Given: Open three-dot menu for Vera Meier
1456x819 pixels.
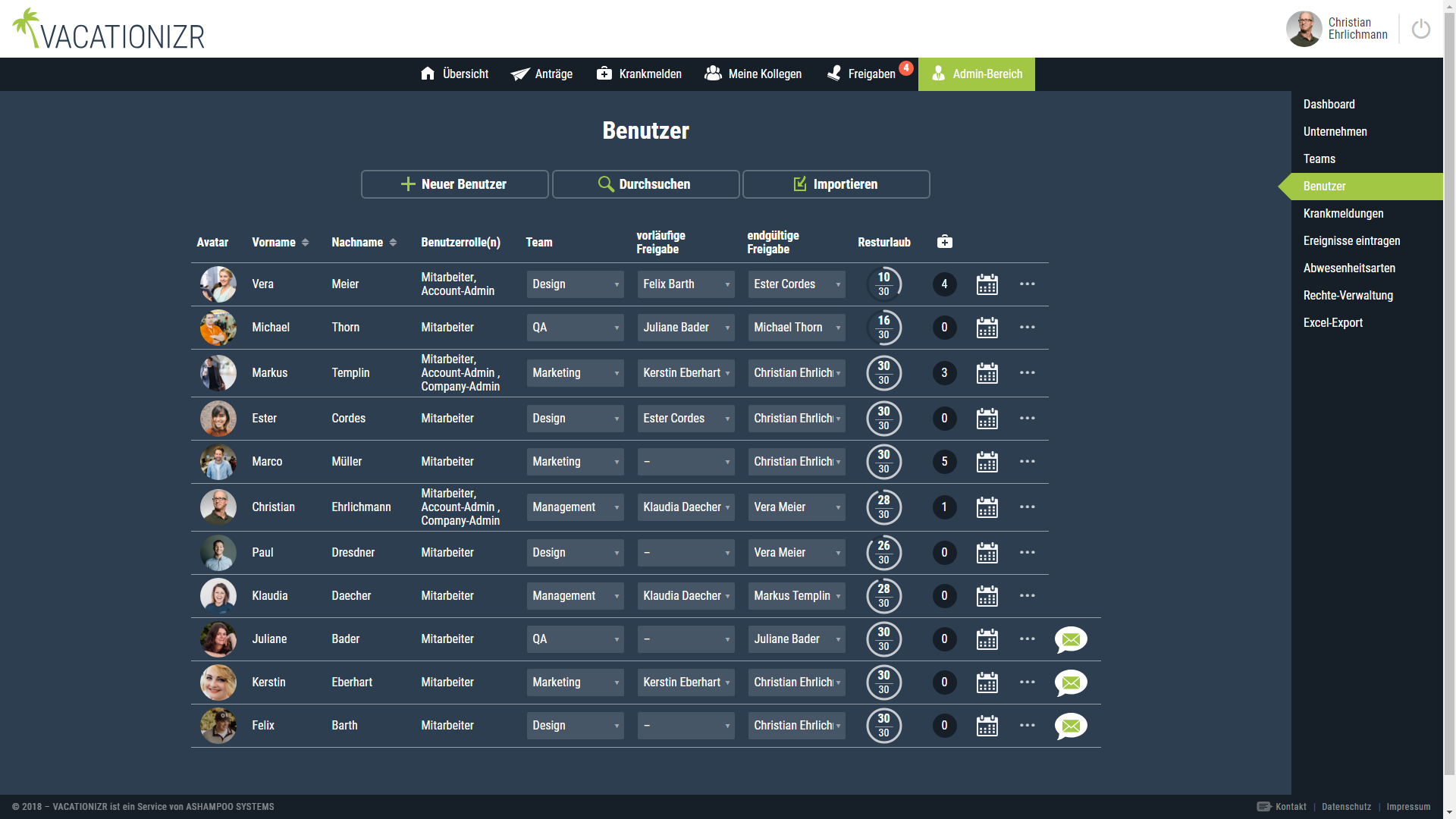Looking at the screenshot, I should 1027,284.
